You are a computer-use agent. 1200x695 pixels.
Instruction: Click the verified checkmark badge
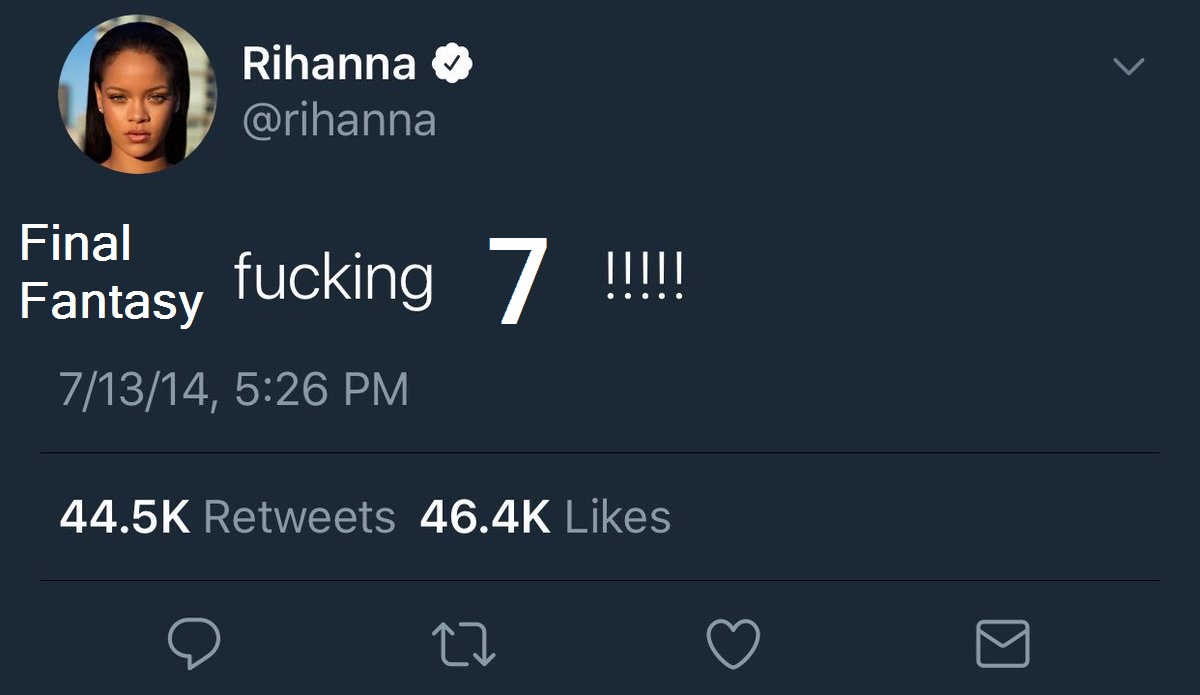tap(451, 65)
